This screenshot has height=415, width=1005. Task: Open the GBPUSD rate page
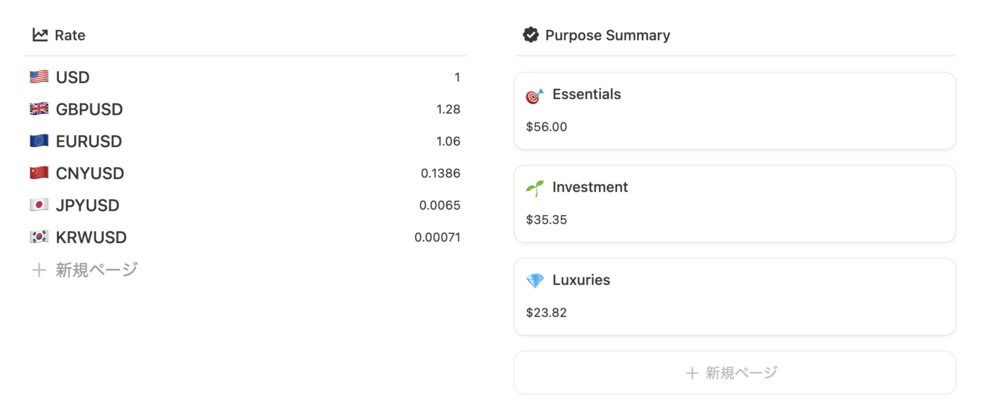point(89,109)
